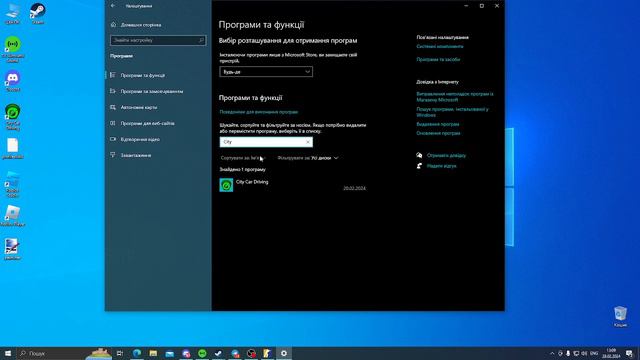The image size is (640, 360).
Task: Open the Roblox Studio desktop shortcut
Action: point(13,184)
